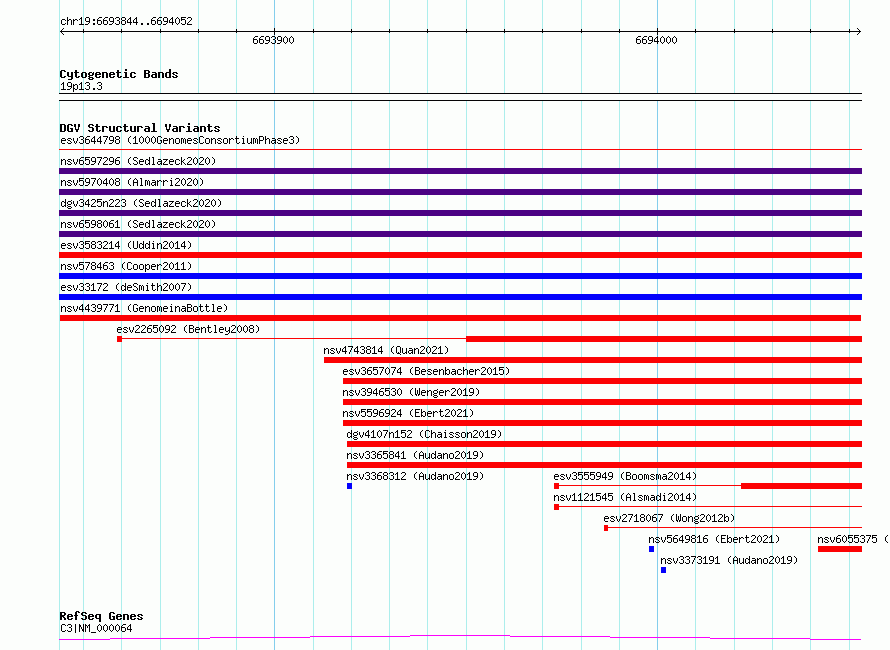Click the short red bar under nsv6055375
Image resolution: width=890 pixels, height=650 pixels.
(839, 549)
